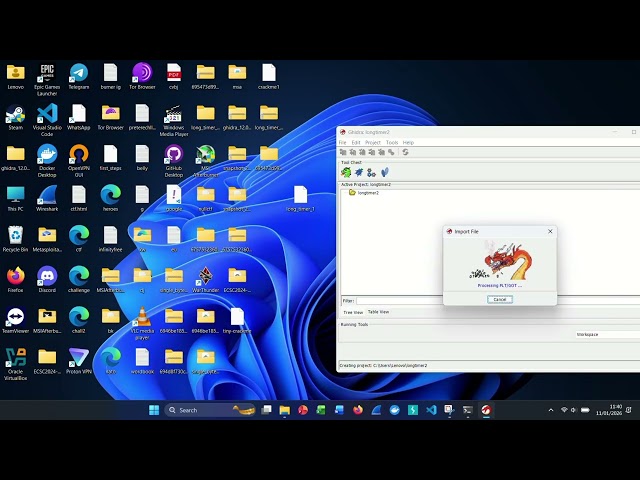Select the heroes Edge shortcut
Screen dimensions: 640x480
(x=111, y=198)
